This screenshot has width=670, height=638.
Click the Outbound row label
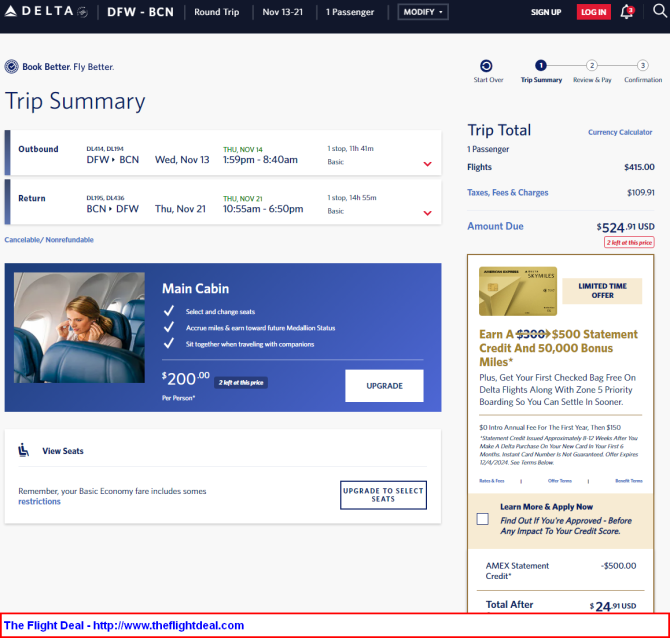tap(38, 149)
